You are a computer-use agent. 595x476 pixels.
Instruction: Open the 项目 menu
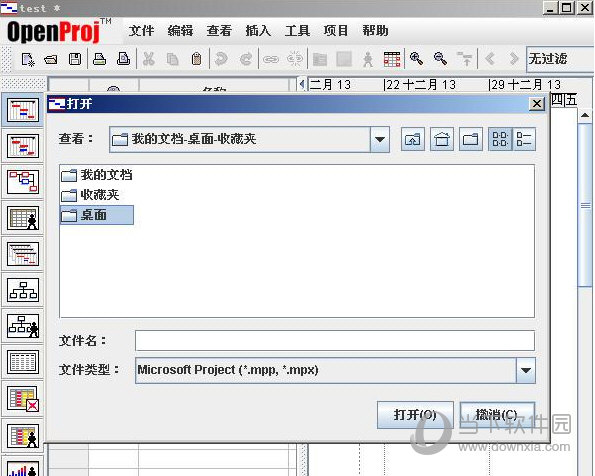click(x=336, y=30)
